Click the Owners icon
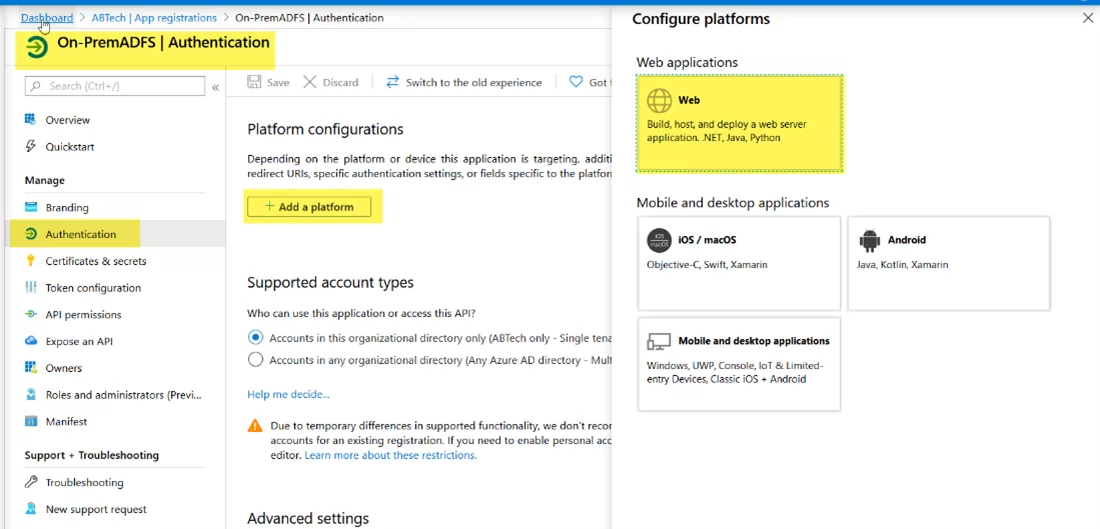 pos(31,368)
